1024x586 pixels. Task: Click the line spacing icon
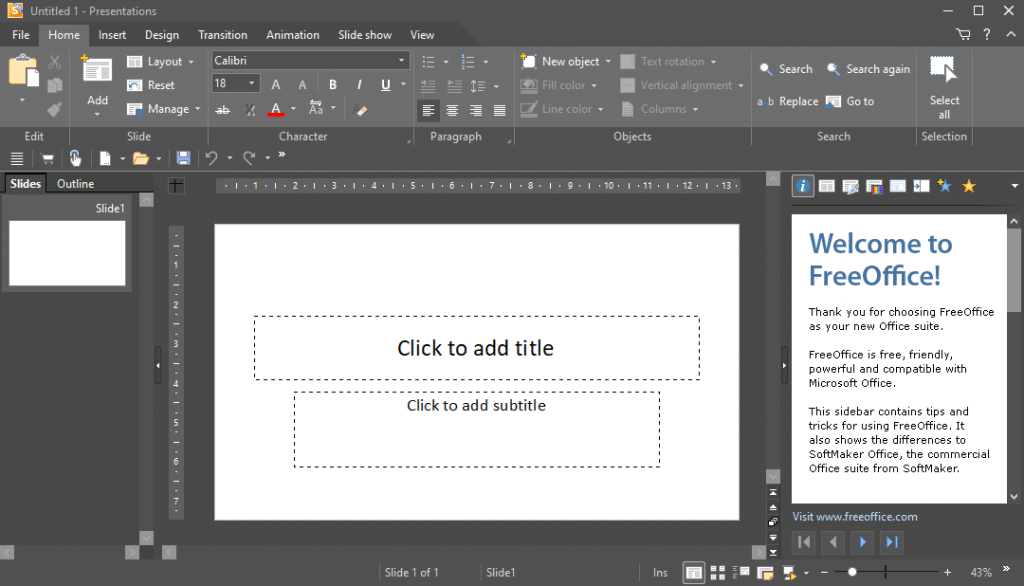tap(478, 86)
